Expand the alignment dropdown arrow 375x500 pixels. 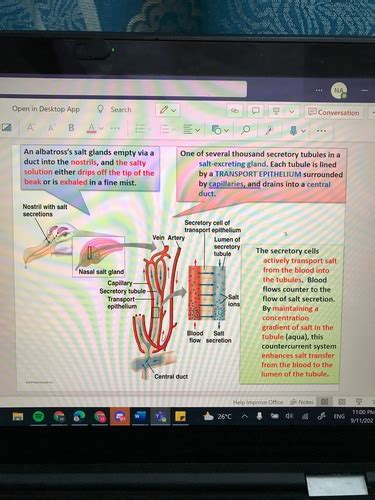point(198,130)
